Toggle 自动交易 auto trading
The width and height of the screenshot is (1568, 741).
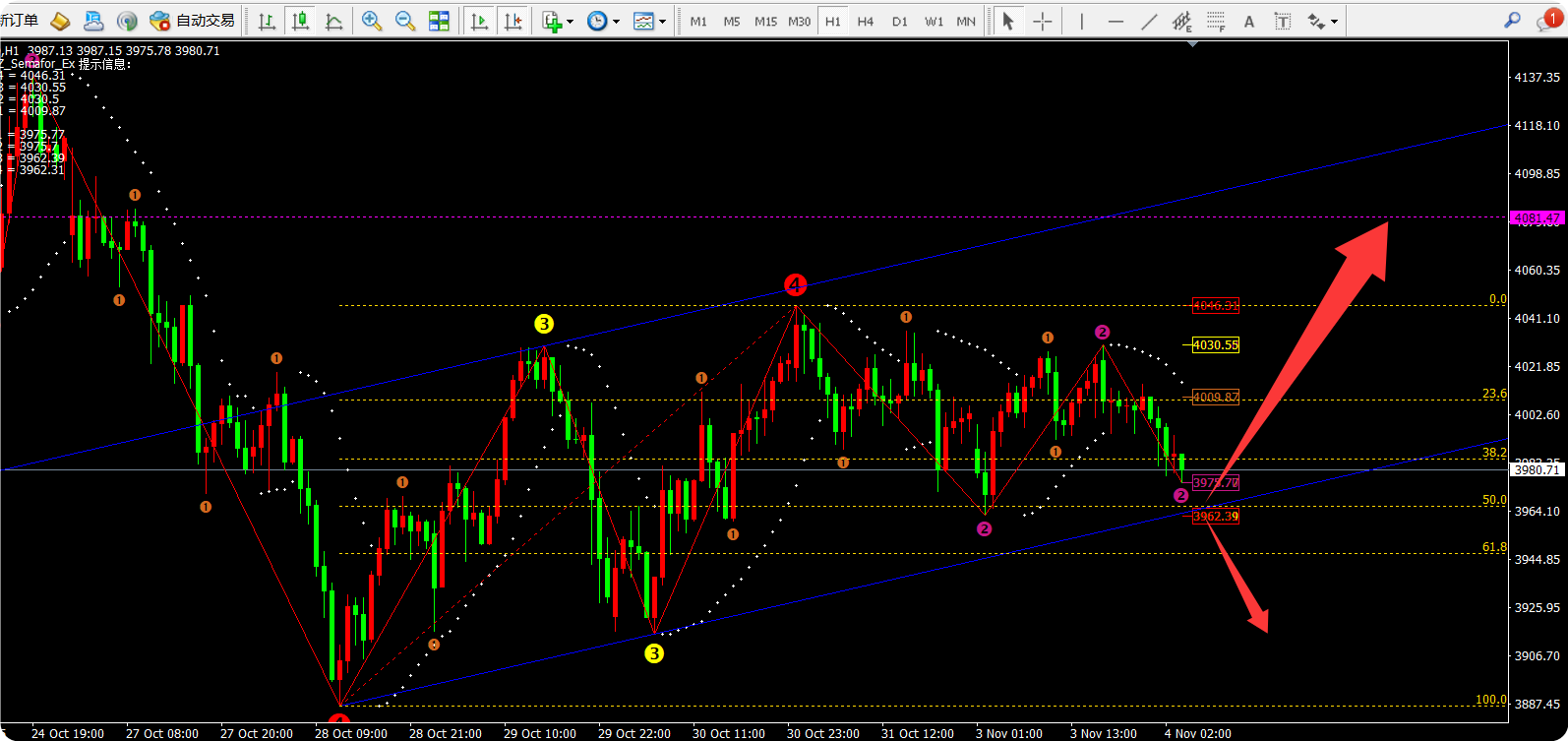(x=193, y=21)
